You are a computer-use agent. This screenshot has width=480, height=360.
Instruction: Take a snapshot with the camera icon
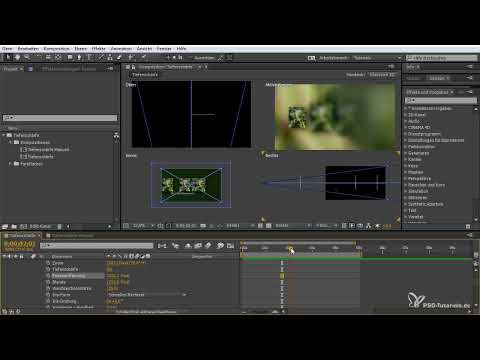click(x=203, y=226)
